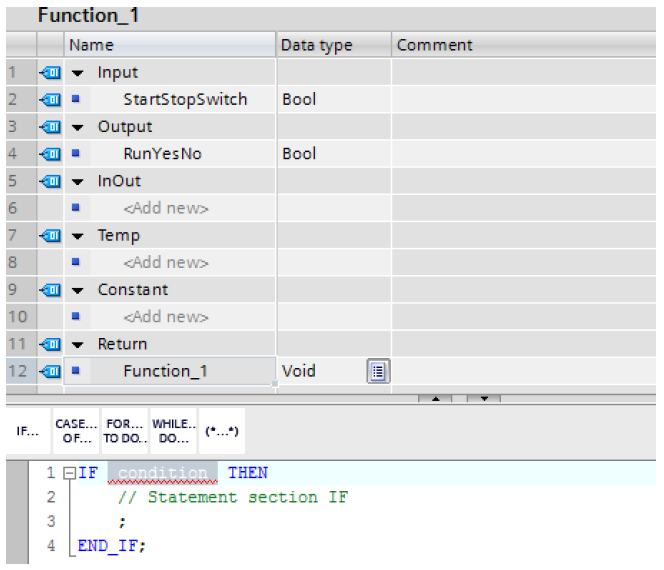Click the blue bullet beside StartStopSwitch

[x=76, y=99]
